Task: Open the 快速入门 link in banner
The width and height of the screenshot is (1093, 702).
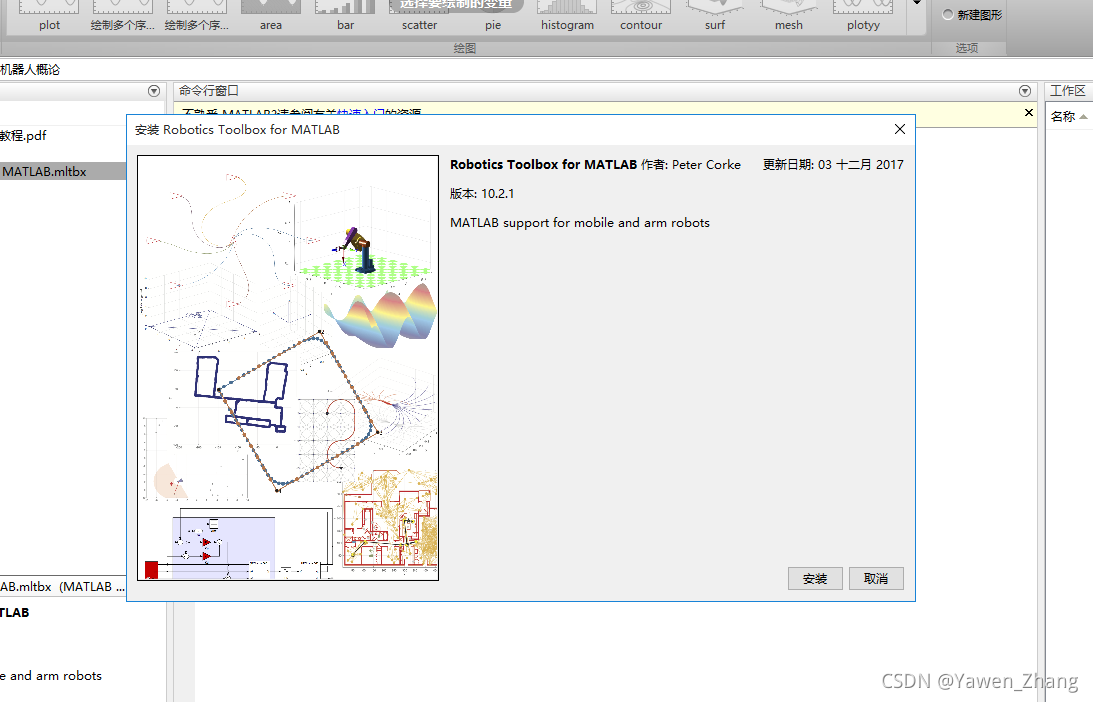Action: tap(360, 112)
